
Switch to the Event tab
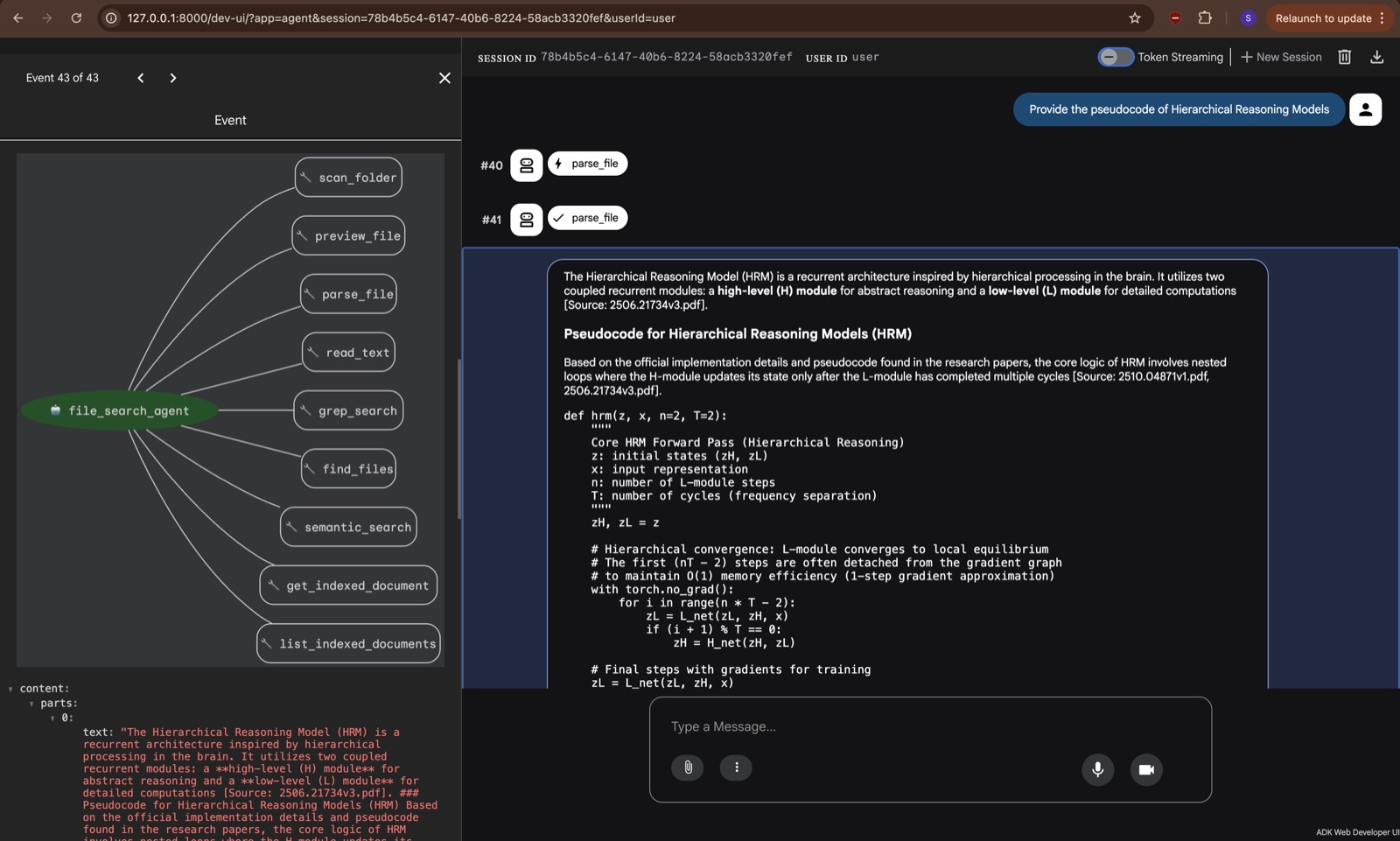230,120
